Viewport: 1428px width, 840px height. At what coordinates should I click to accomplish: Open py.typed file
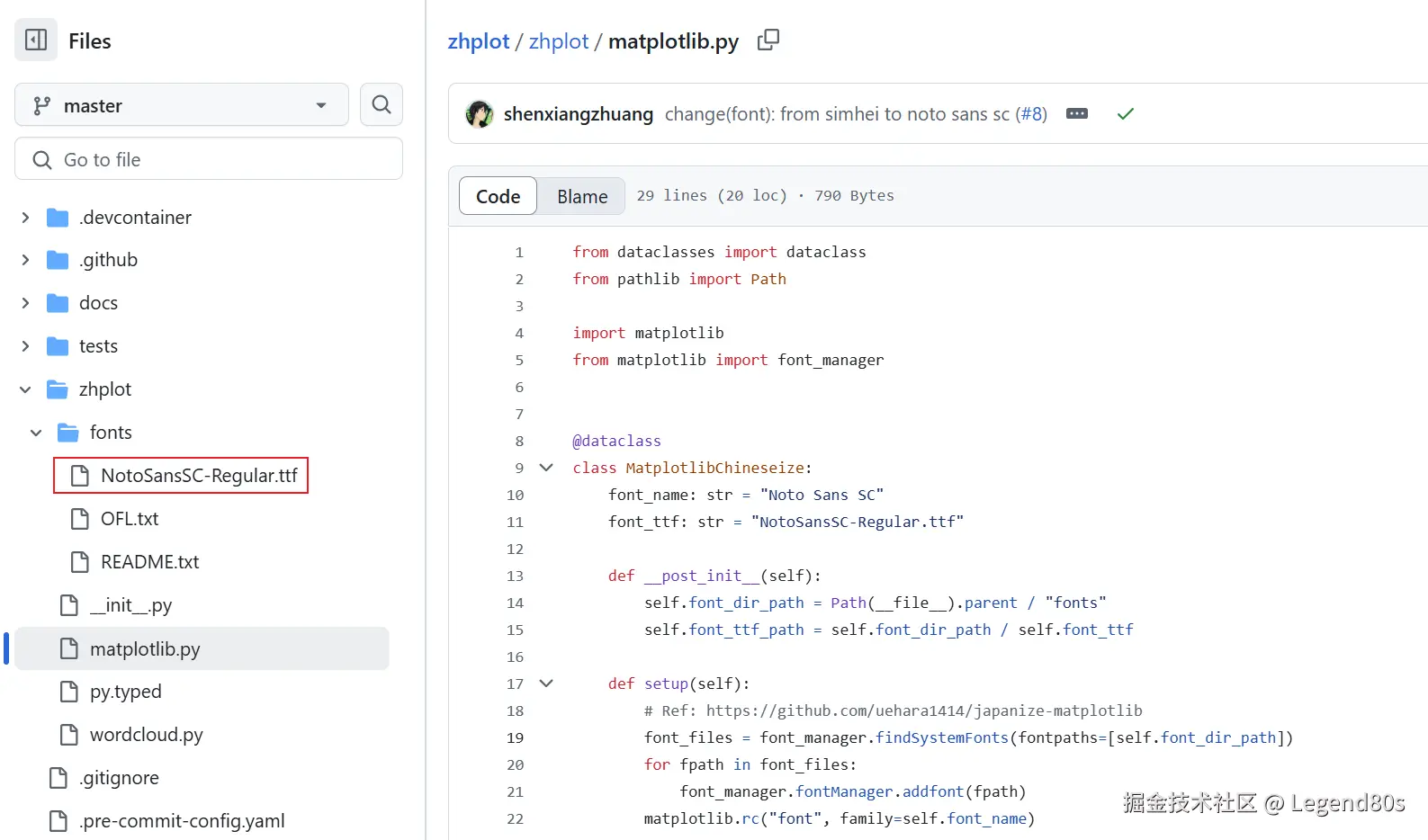tap(126, 692)
